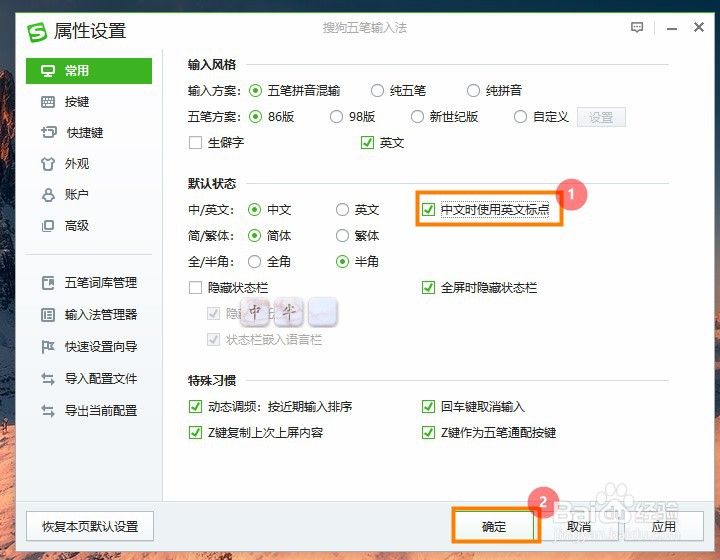Click the stacked pages icon beside 高级
The image size is (720, 560).
[x=48, y=226]
